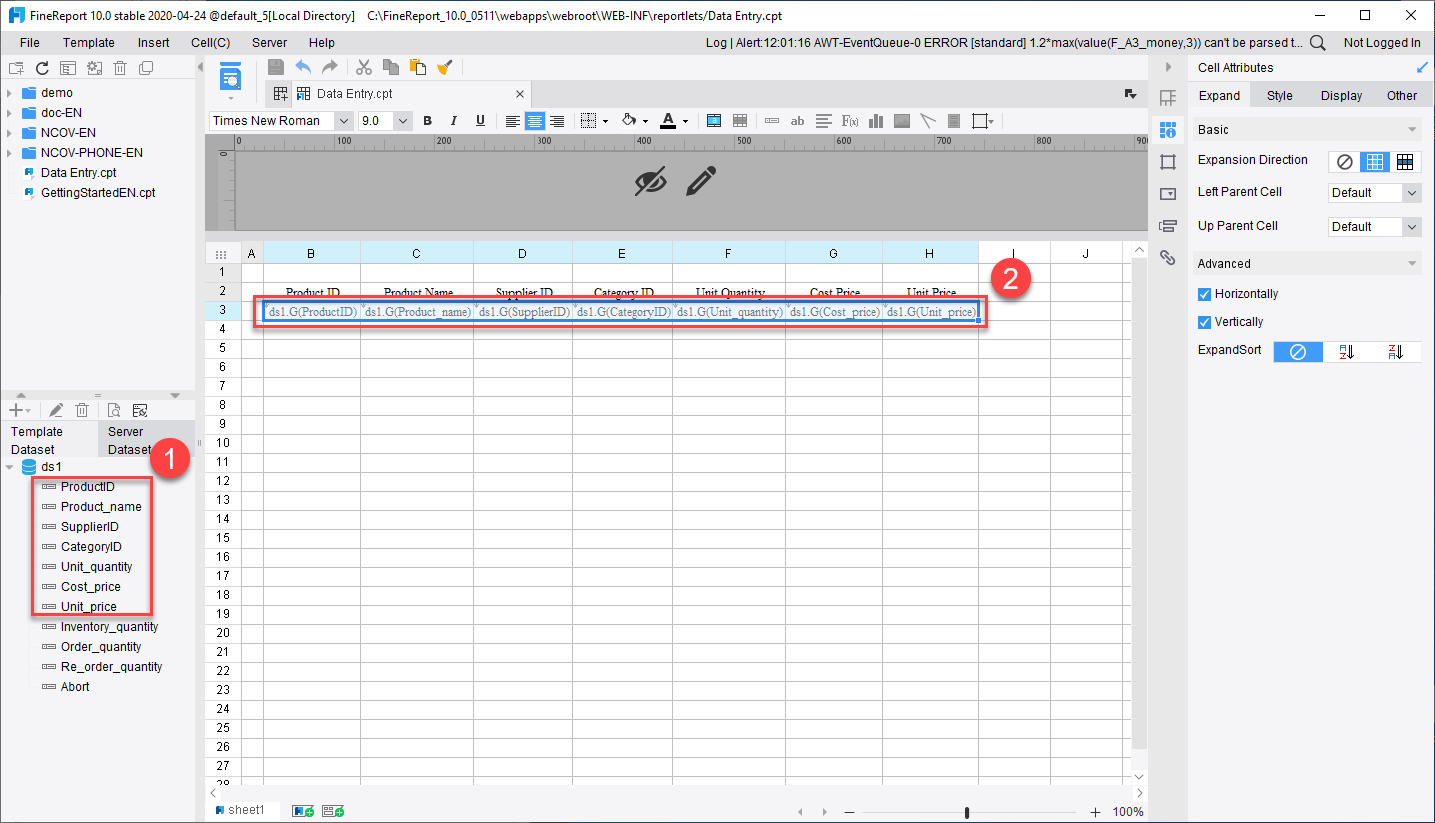This screenshot has height=823, width=1435.
Task: Insert a formula with the F(x) icon
Action: (x=850, y=120)
